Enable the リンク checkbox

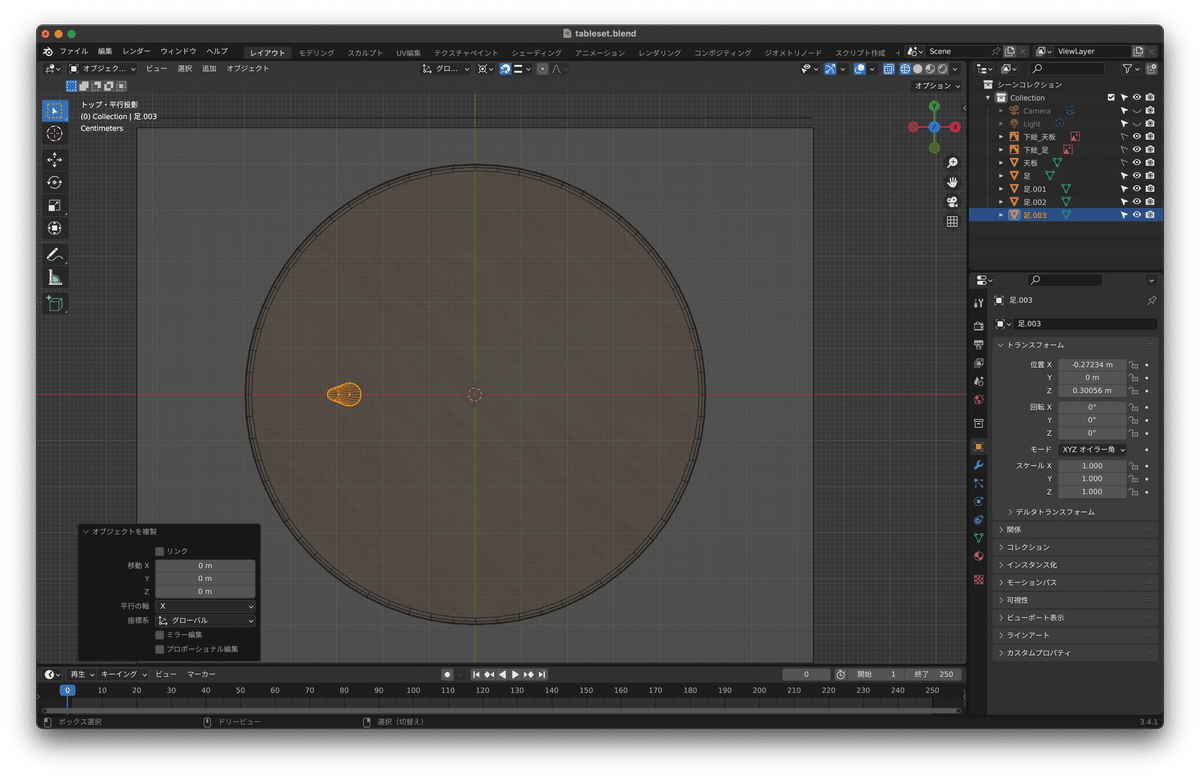(x=160, y=551)
